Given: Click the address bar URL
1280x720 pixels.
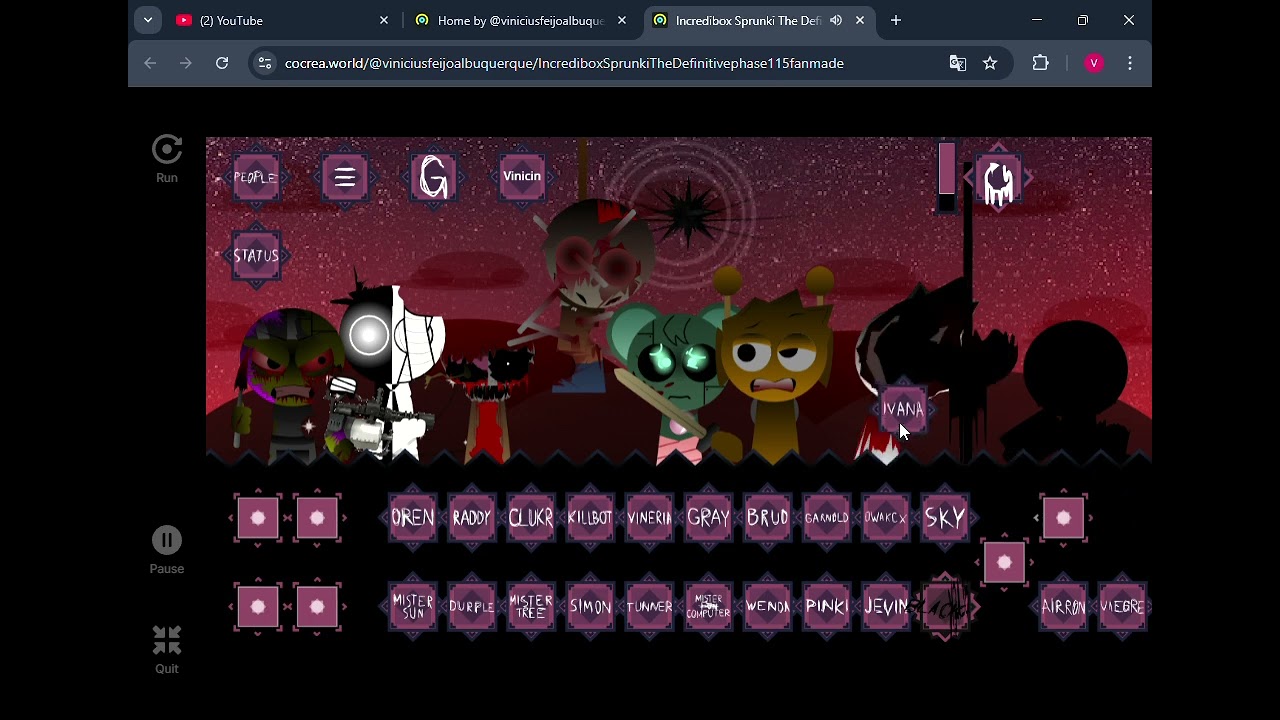Looking at the screenshot, I should click(x=564, y=63).
